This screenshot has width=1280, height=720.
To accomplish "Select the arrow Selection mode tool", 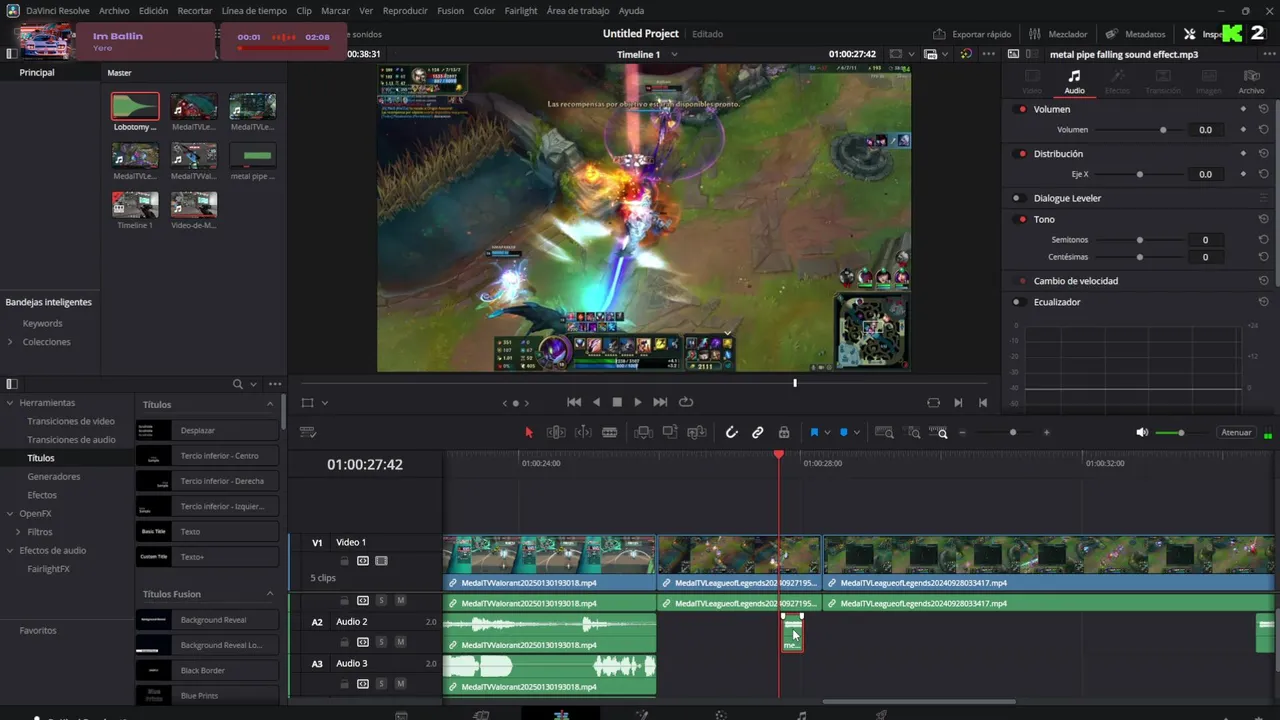I will [x=530, y=433].
